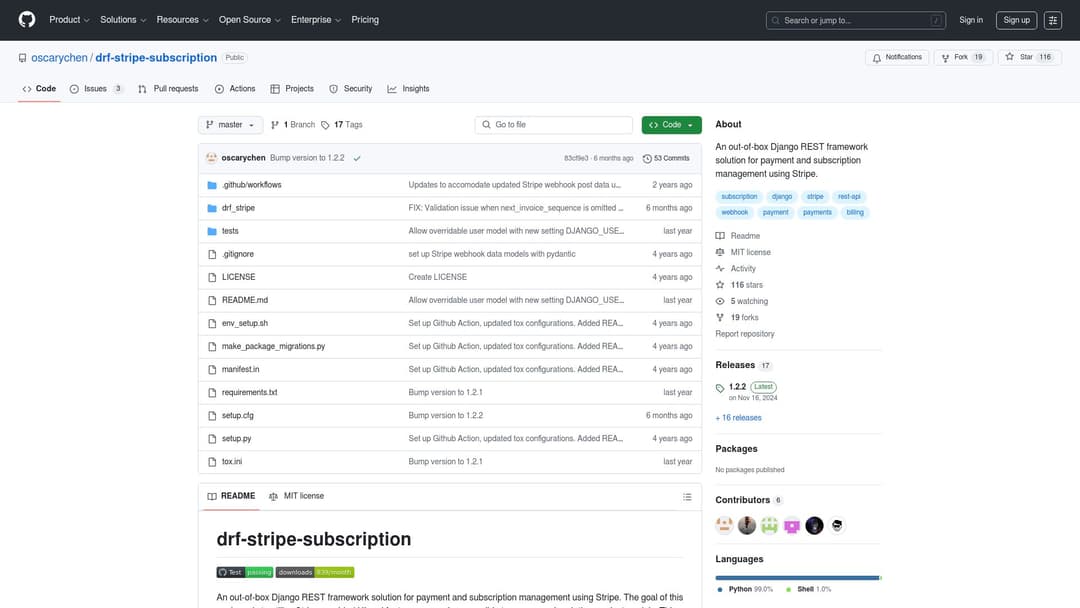This screenshot has width=1080, height=608.
Task: Click the LICENSE file icon
Action: point(212,277)
